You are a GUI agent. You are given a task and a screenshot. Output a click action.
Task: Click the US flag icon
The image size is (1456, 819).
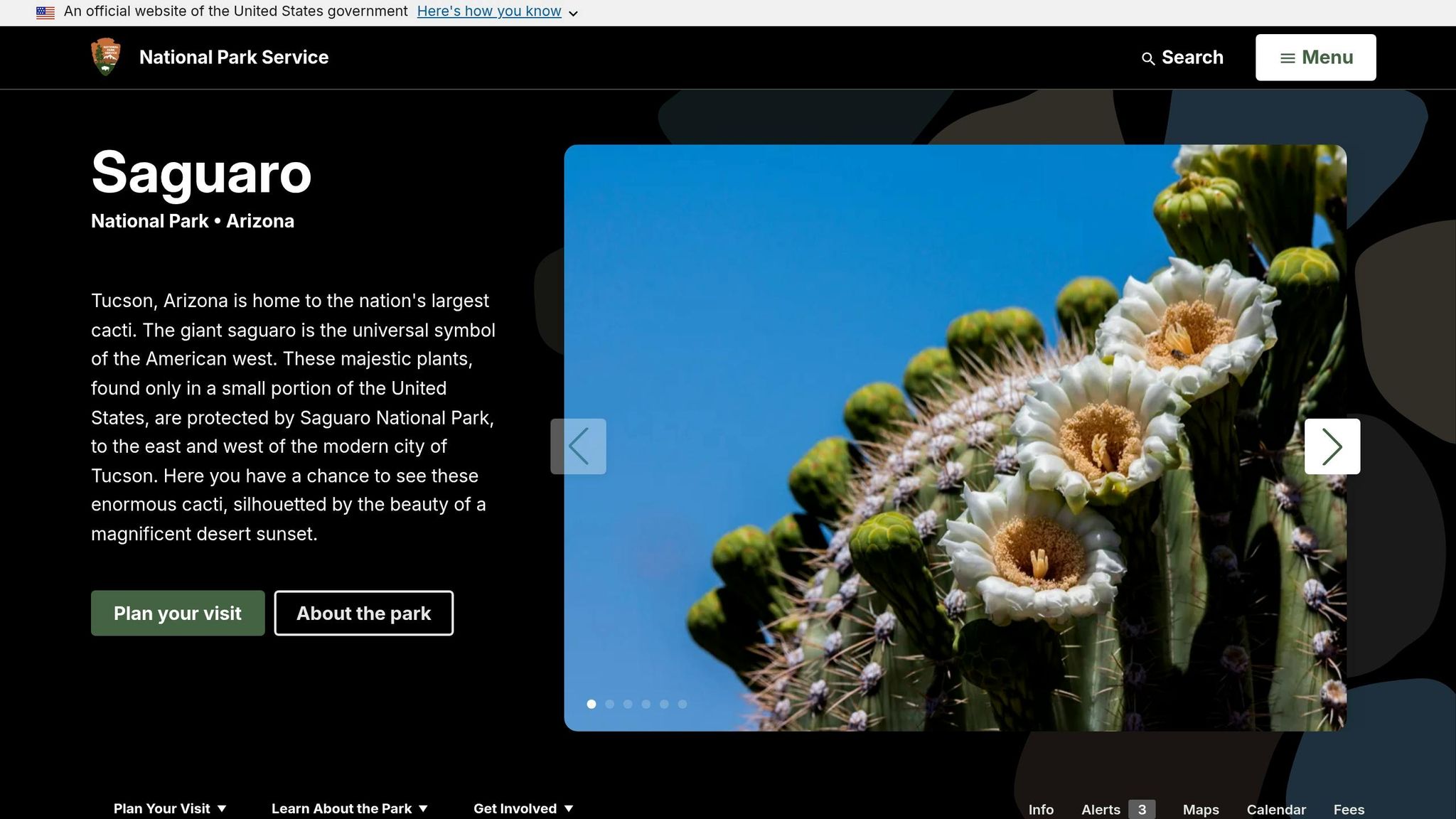(x=45, y=12)
